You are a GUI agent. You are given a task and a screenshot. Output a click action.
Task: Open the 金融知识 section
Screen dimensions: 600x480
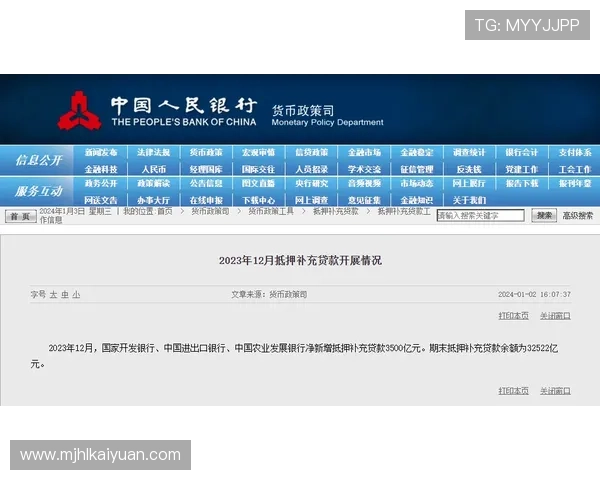417,200
